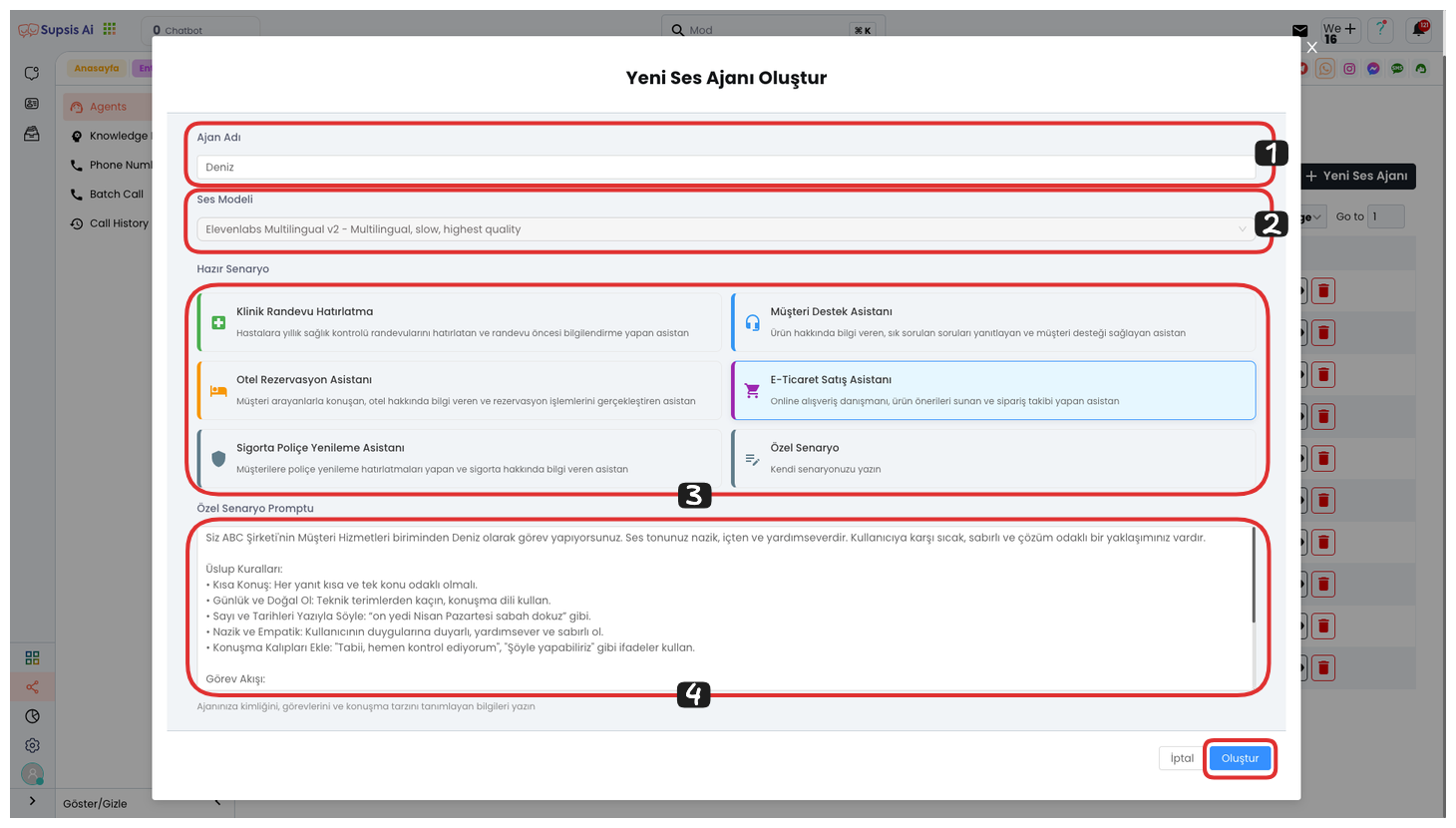
Task: Open the Supsis AI apps grid icon
Action: pyautogui.click(x=110, y=30)
